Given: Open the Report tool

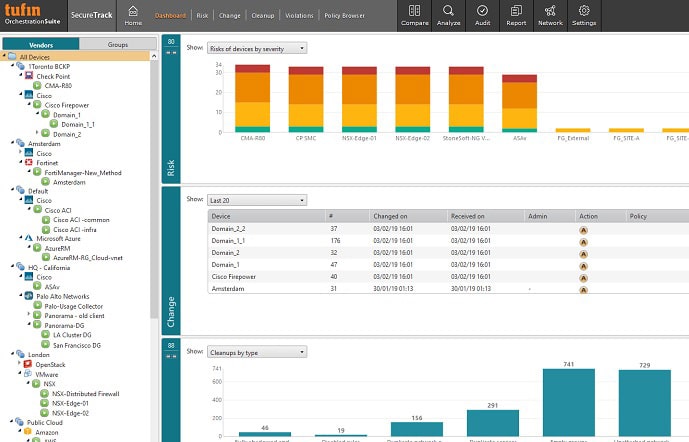Looking at the screenshot, I should click(x=516, y=15).
